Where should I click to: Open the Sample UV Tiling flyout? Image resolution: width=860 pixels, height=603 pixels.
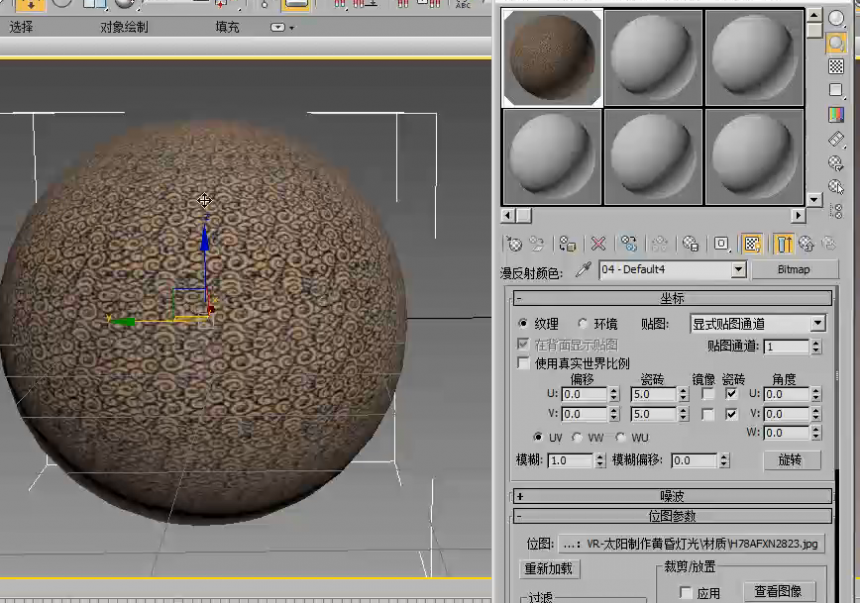coord(836,90)
